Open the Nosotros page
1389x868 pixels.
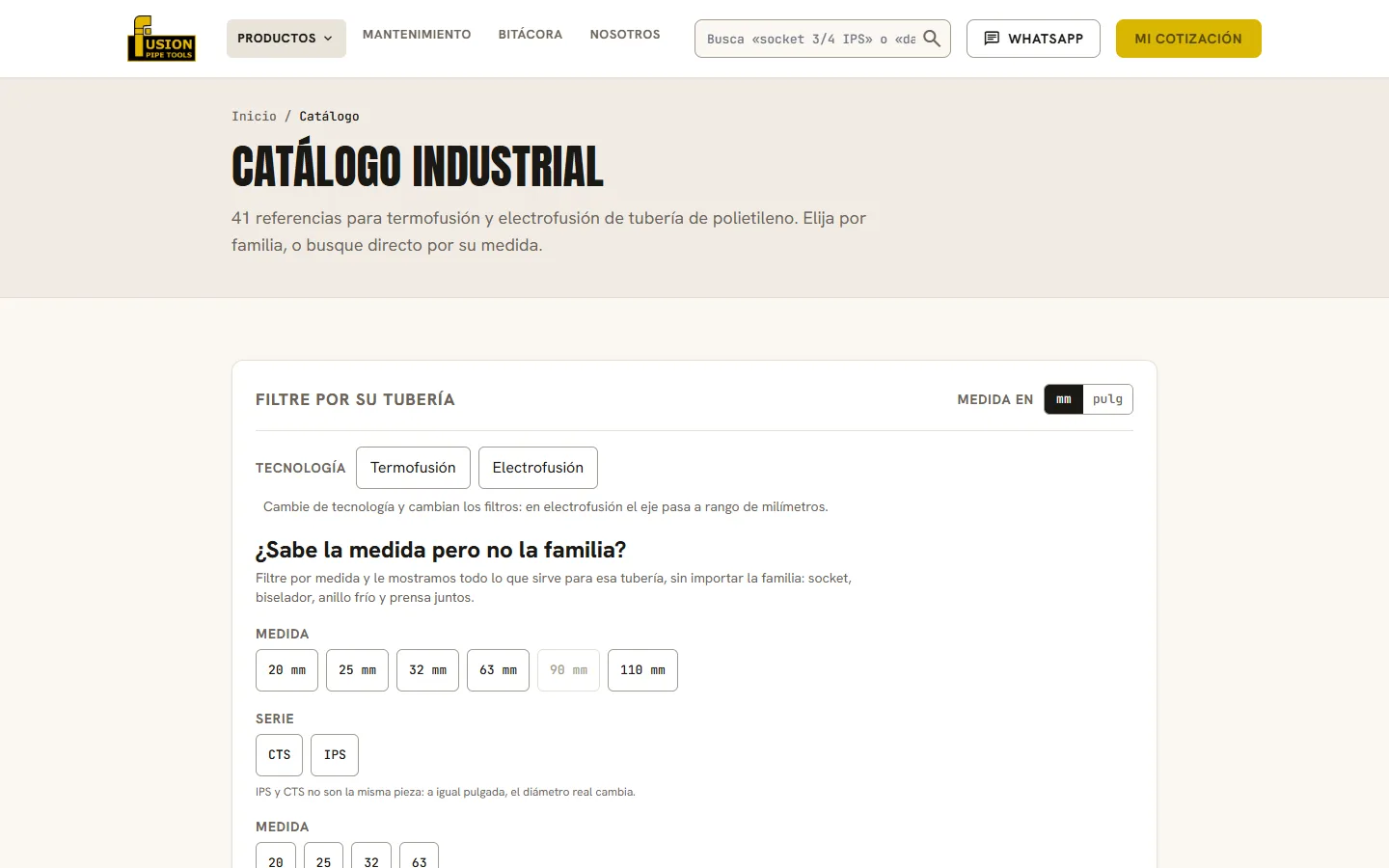625,35
